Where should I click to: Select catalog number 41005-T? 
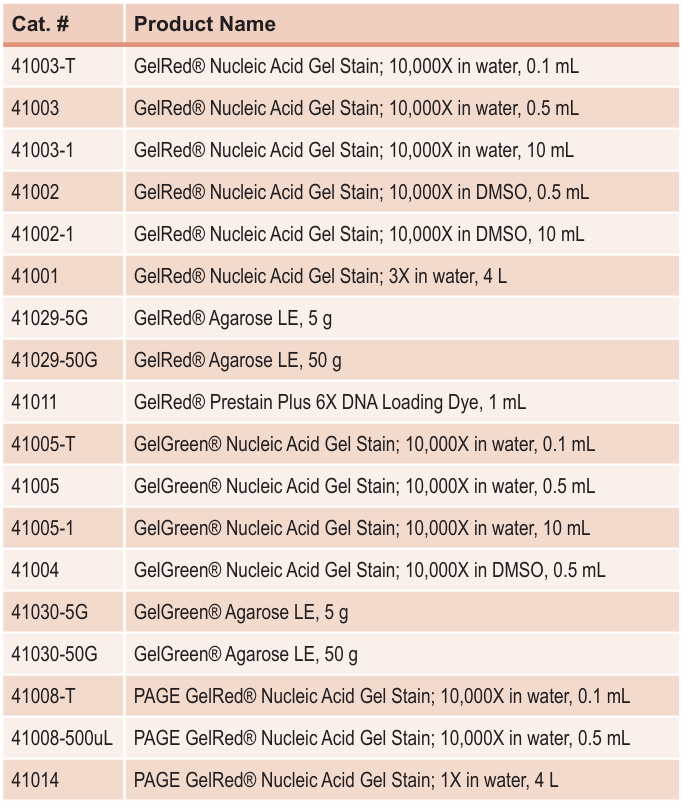[x=43, y=444]
